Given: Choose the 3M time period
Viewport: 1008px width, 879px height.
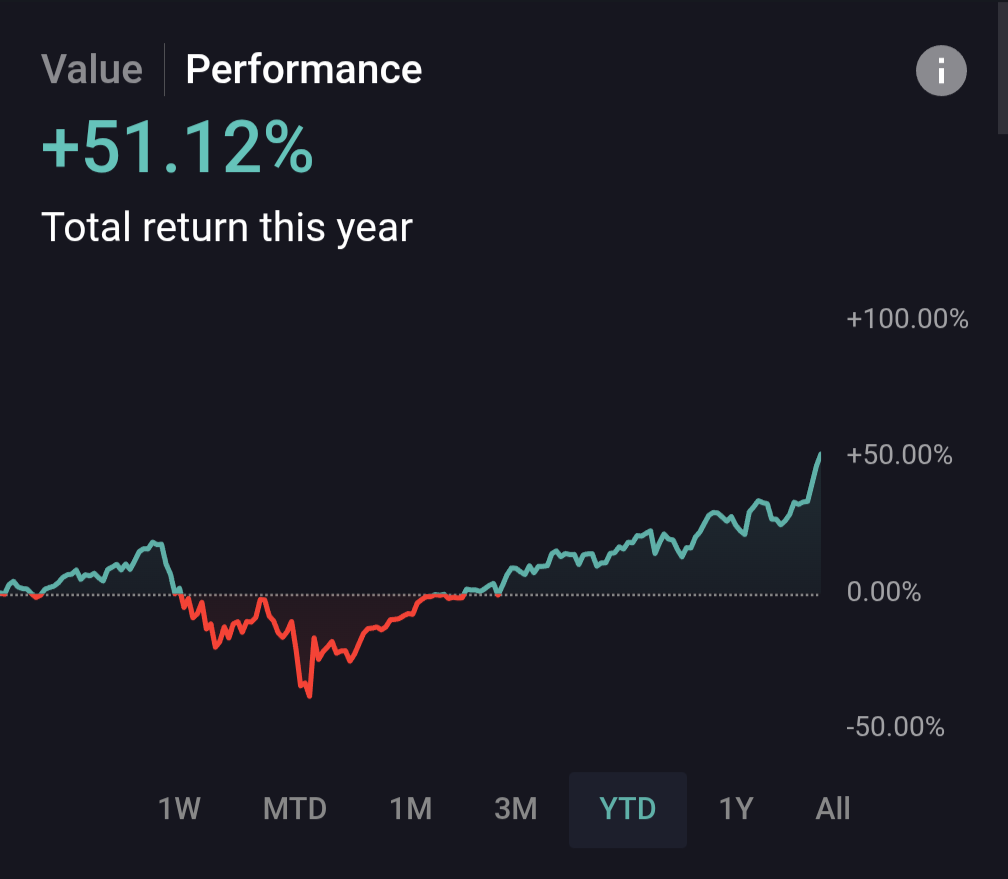Looking at the screenshot, I should 516,808.
